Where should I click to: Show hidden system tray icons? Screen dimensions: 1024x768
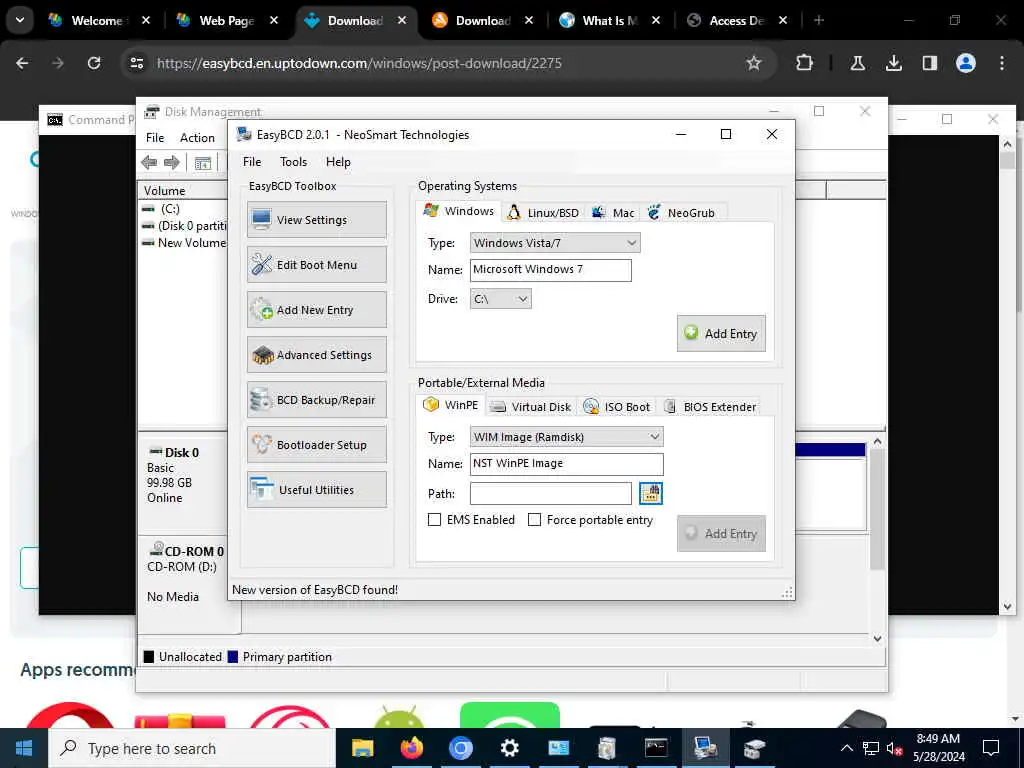coord(846,748)
